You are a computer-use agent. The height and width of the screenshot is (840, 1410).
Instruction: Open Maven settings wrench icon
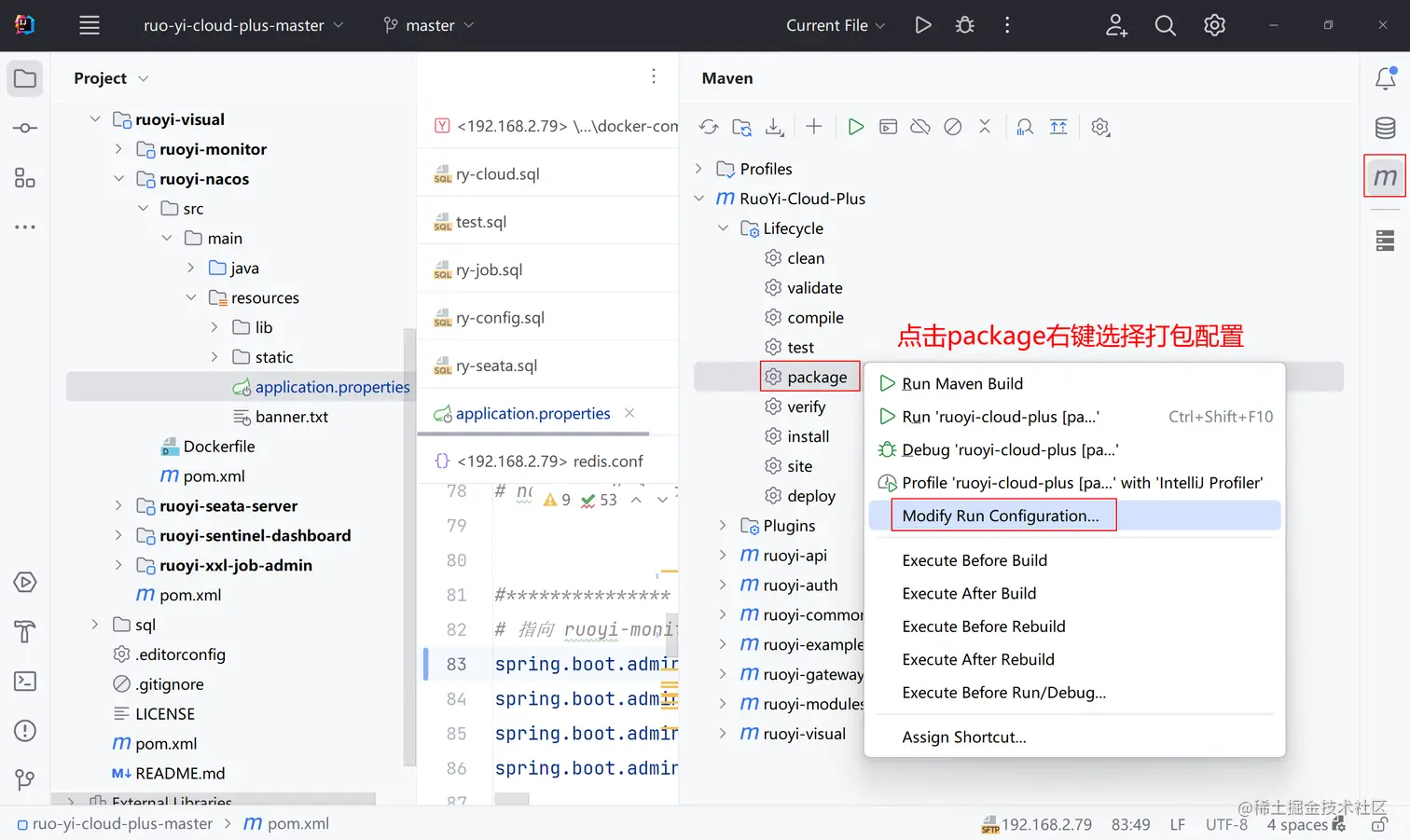click(x=1100, y=127)
